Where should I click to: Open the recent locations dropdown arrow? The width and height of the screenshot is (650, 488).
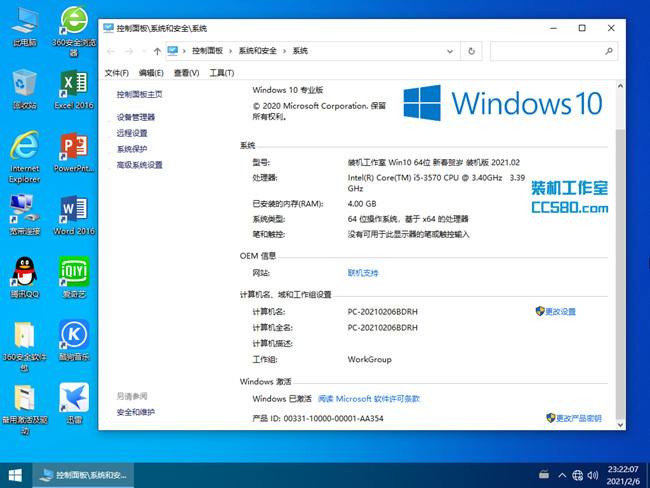pos(144,51)
